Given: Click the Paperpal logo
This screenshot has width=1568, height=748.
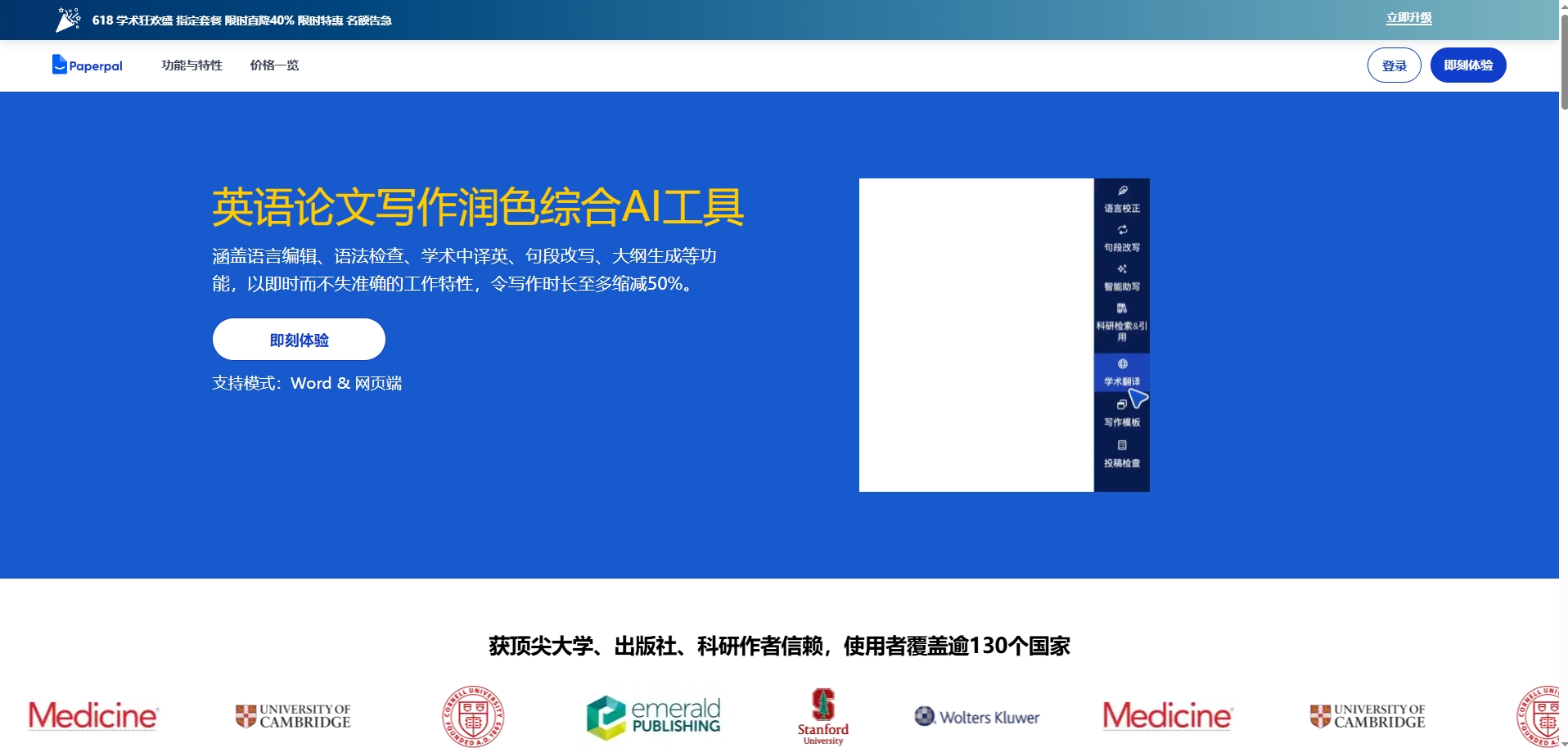Looking at the screenshot, I should pyautogui.click(x=87, y=65).
